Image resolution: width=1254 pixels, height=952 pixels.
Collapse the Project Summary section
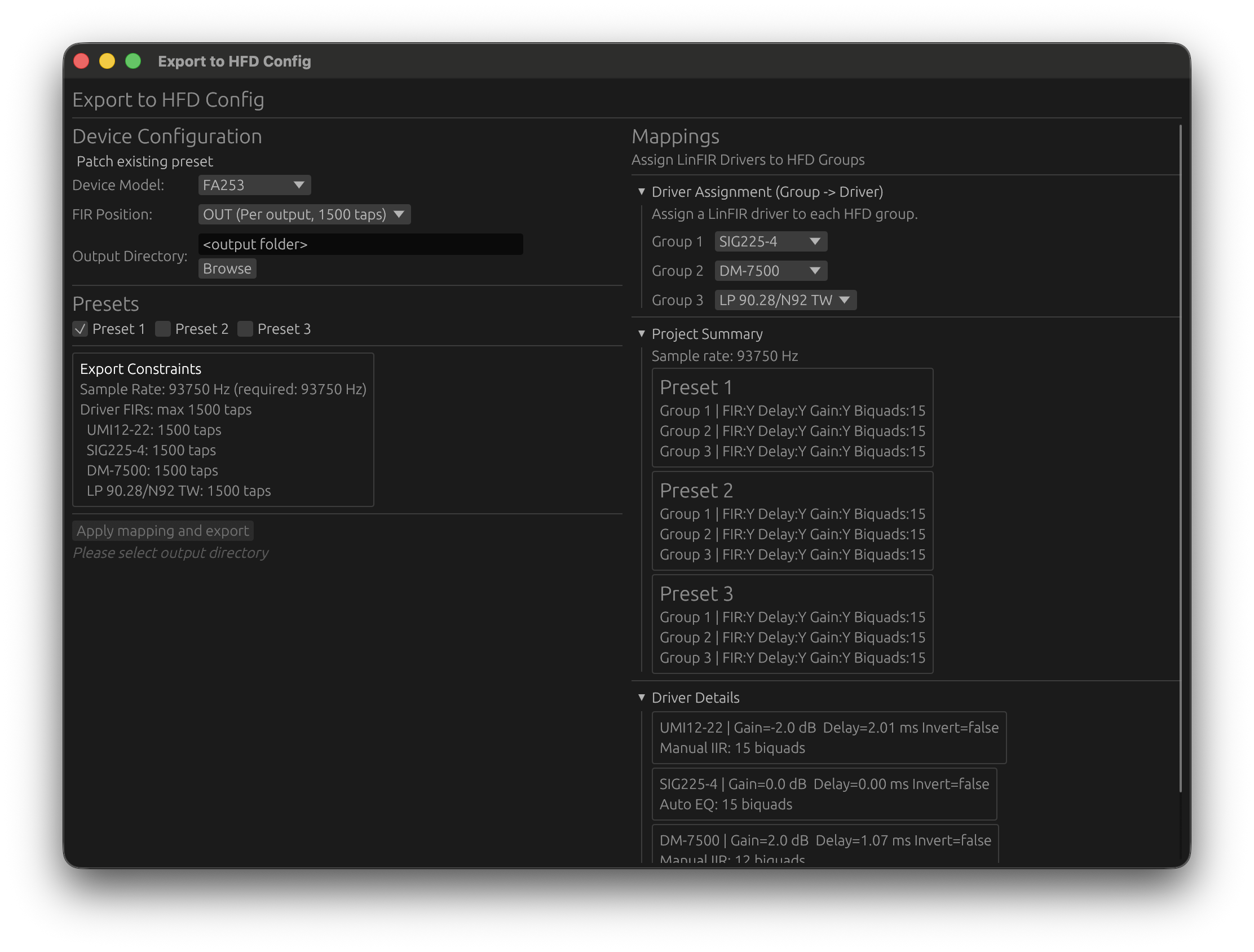[x=641, y=334]
